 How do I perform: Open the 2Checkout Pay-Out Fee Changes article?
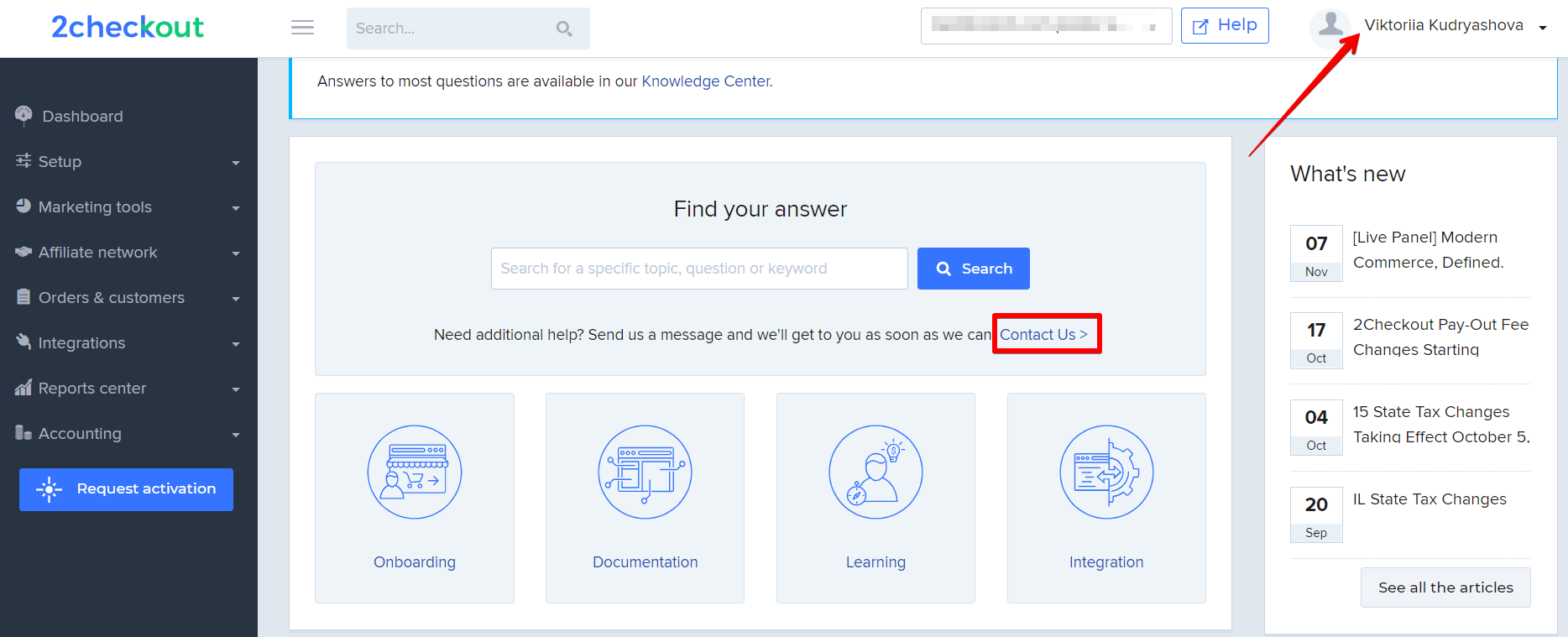(x=1440, y=337)
